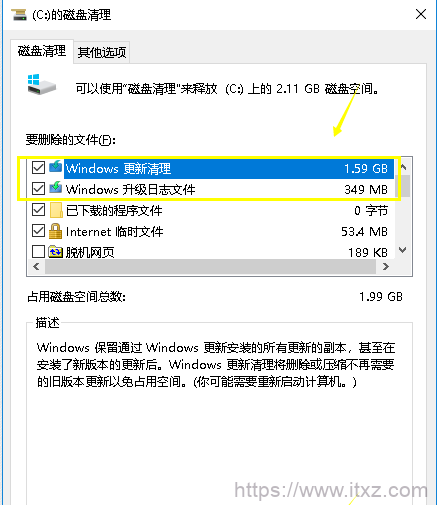Select the 磁盘清理 tab
This screenshot has height=505, width=437.
[42, 51]
